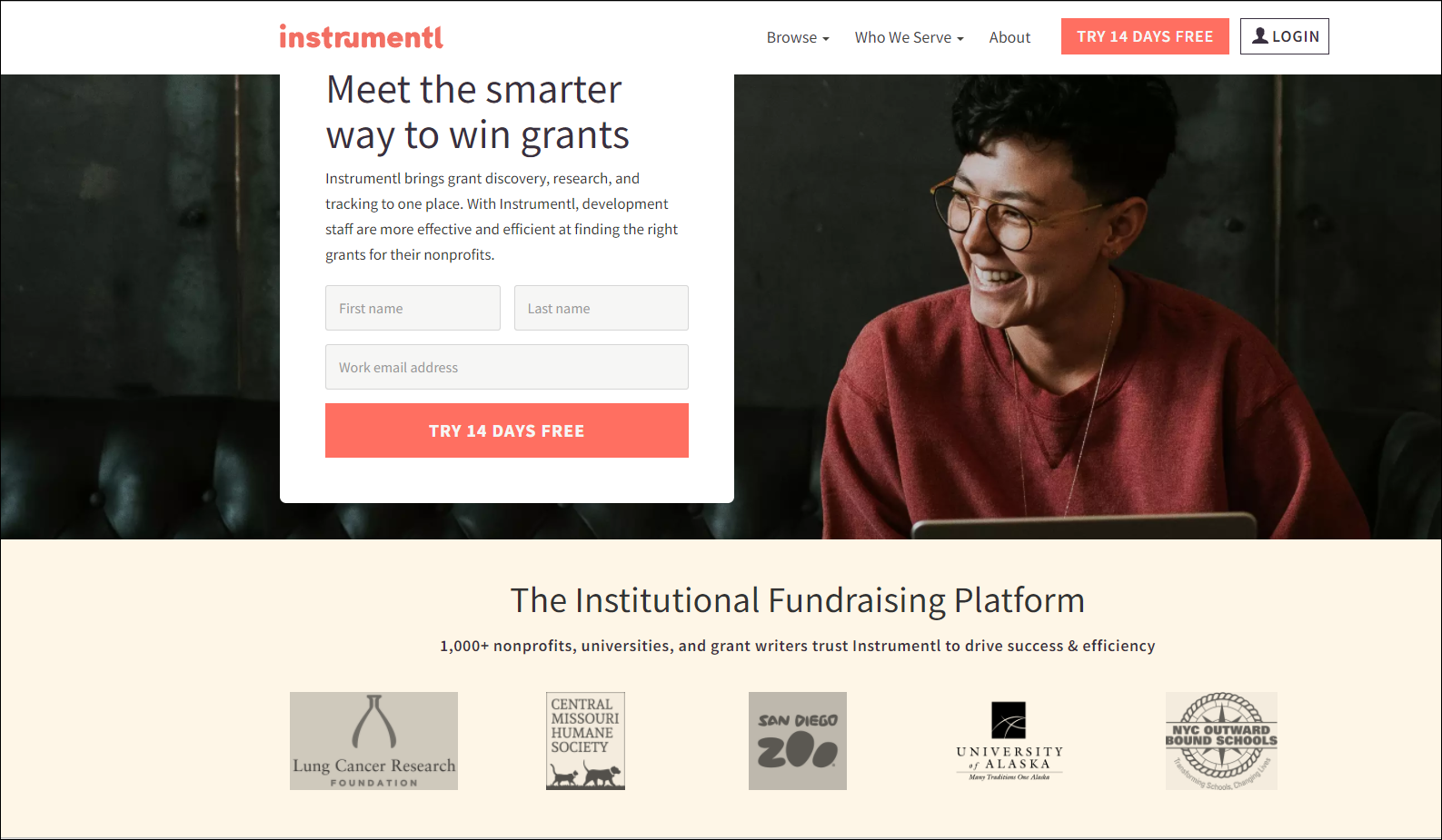1442x840 pixels.
Task: Select the Central Missouri Humane Society logo
Action: point(585,741)
